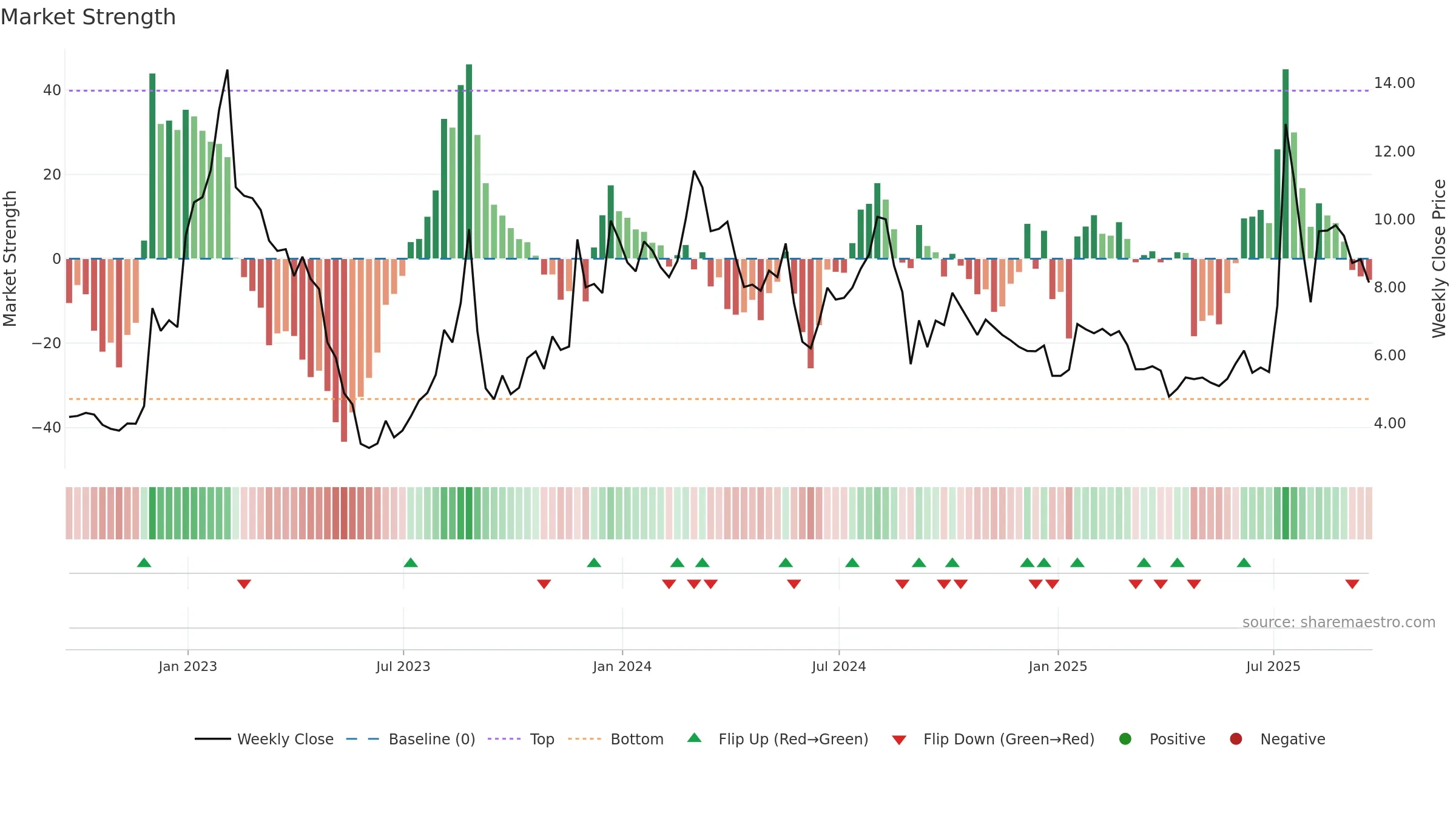This screenshot has height=819, width=1456.
Task: Click the deepest red strength bar below −40
Action: click(344, 350)
